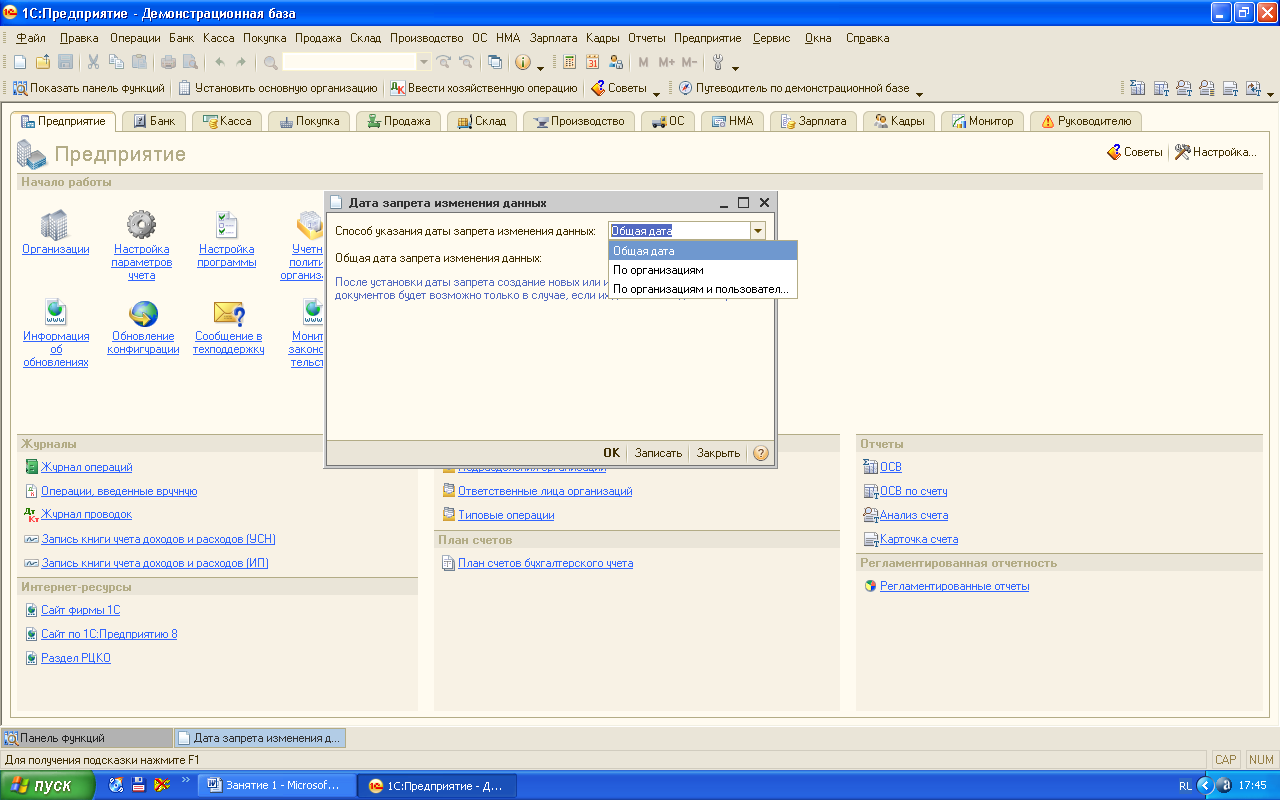This screenshot has width=1280, height=800.
Task: Click the пуск Start button
Action: pyautogui.click(x=48, y=786)
